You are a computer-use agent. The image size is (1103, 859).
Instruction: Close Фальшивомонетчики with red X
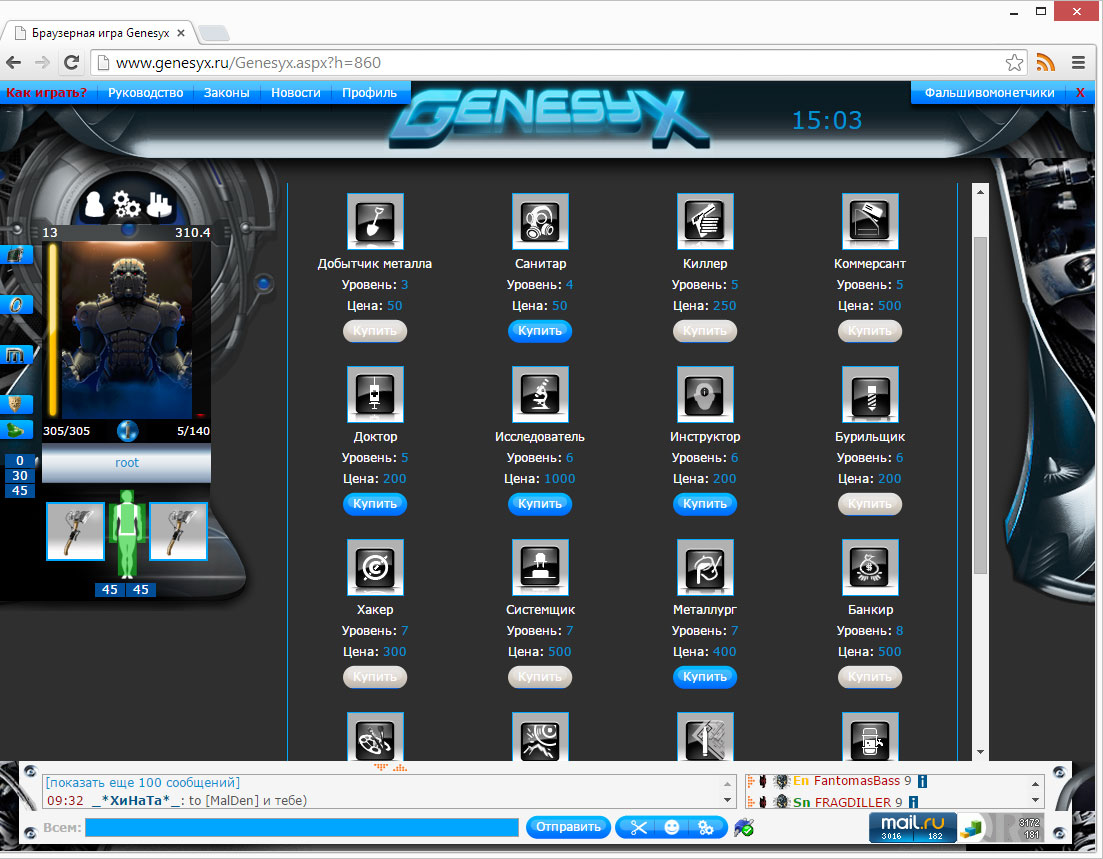(x=1080, y=92)
